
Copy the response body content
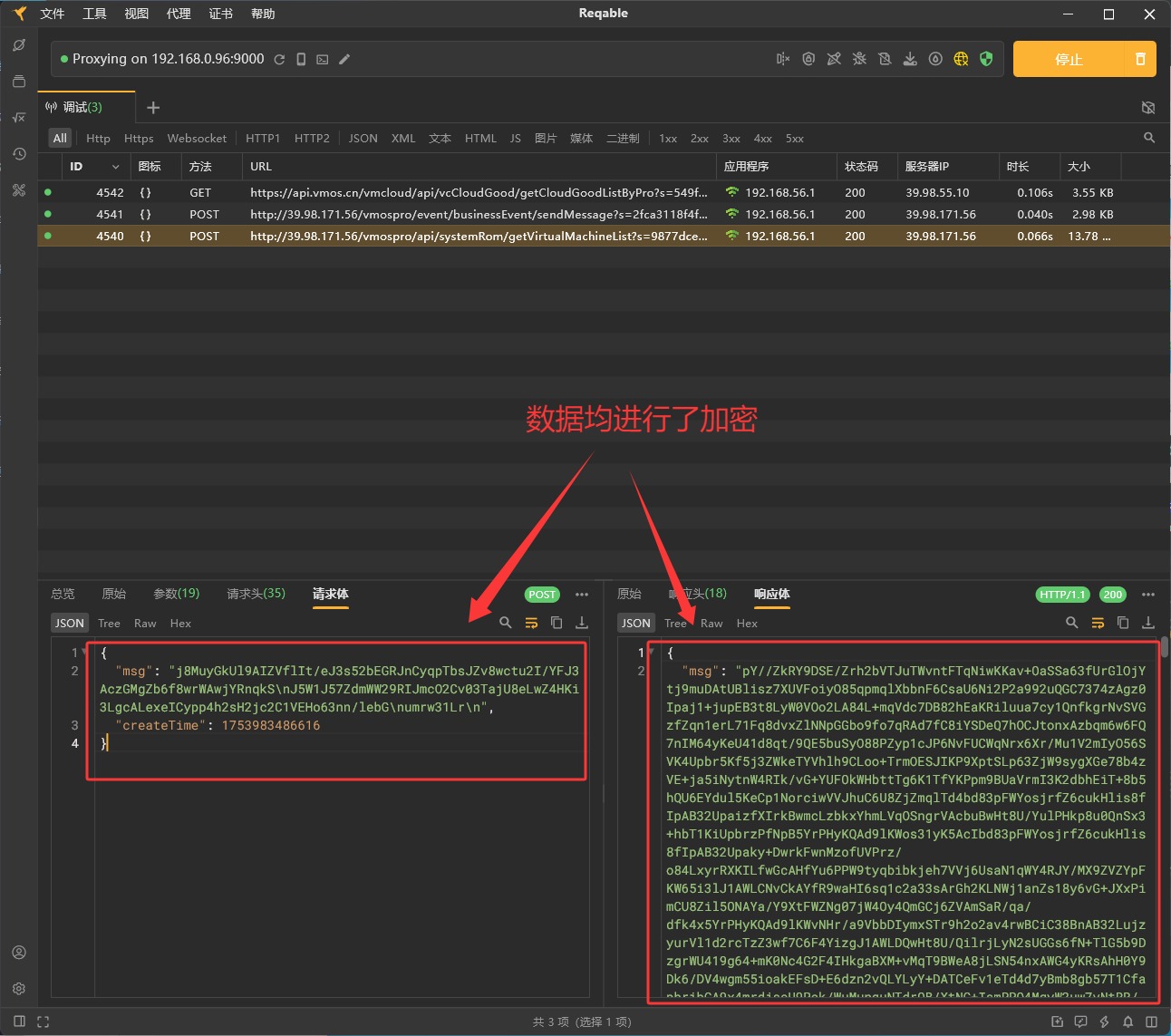coord(1123,623)
